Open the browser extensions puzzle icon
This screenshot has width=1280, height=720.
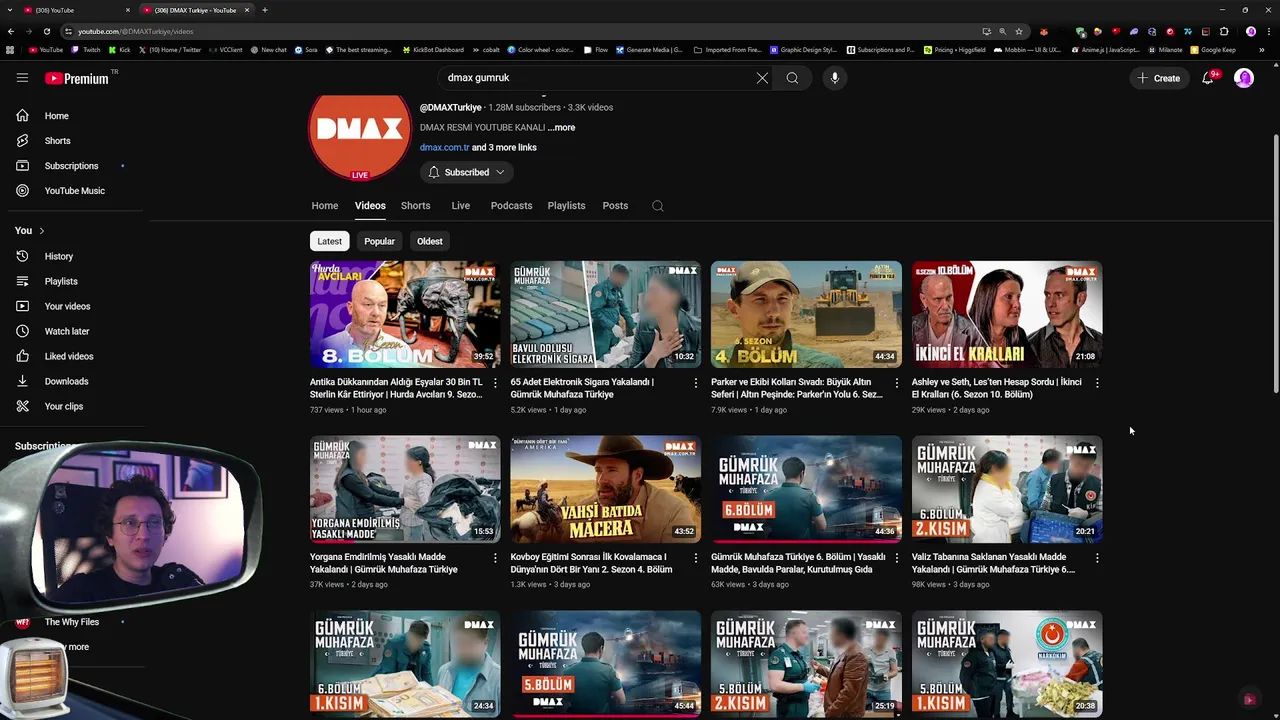tap(1224, 31)
